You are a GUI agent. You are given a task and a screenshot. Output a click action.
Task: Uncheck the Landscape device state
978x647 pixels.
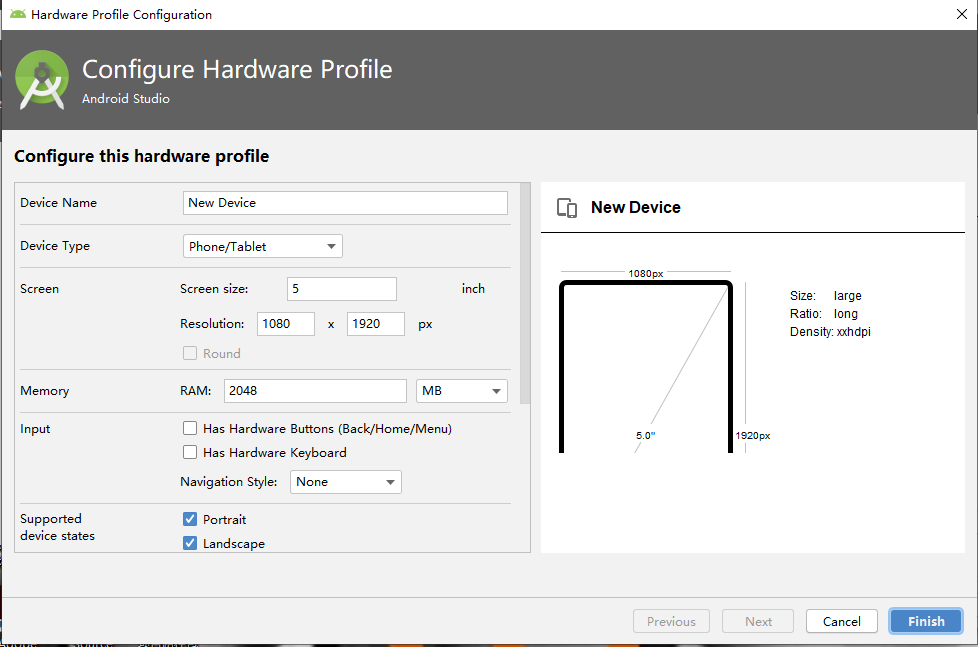click(190, 543)
